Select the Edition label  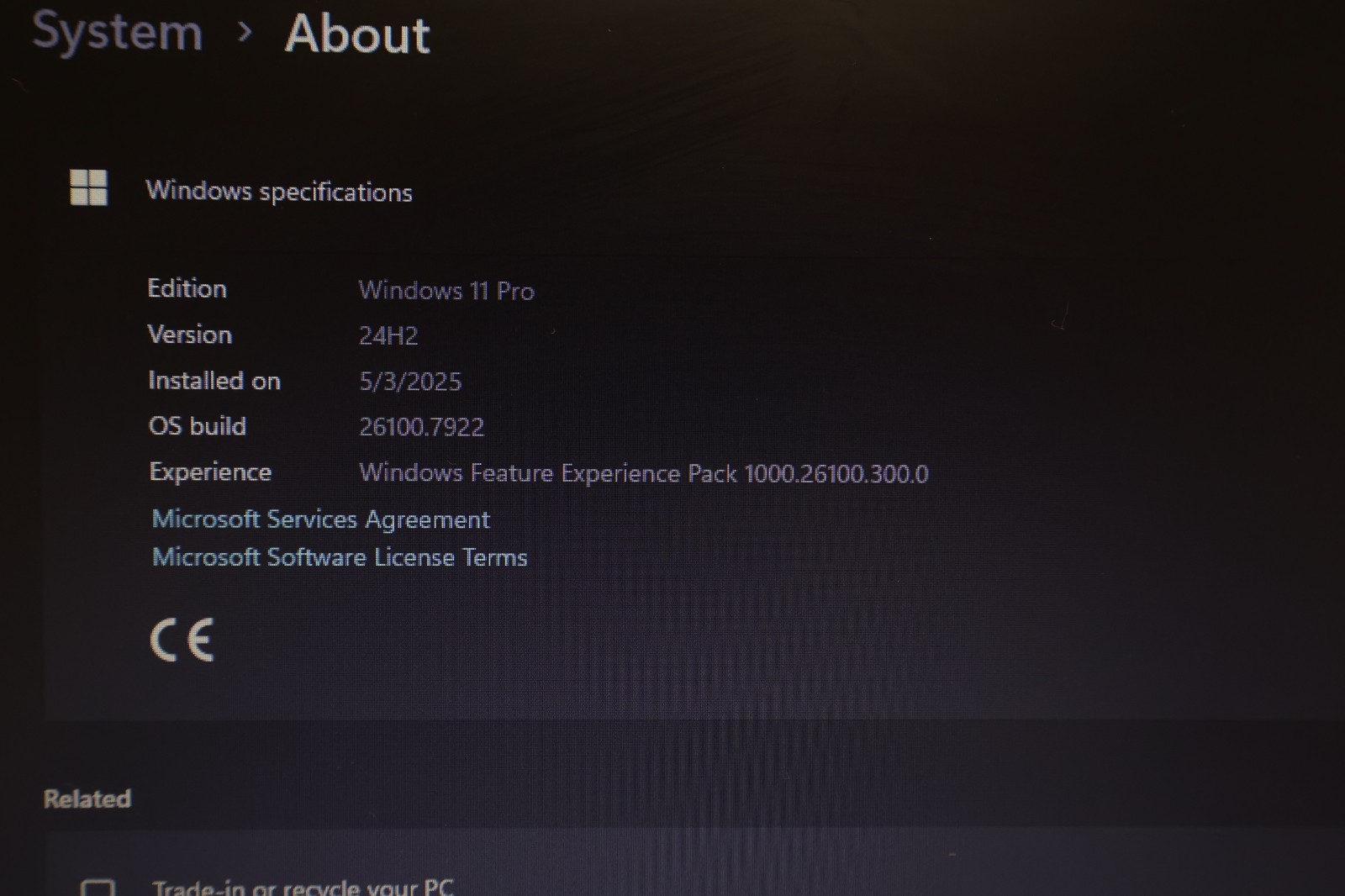(x=187, y=288)
